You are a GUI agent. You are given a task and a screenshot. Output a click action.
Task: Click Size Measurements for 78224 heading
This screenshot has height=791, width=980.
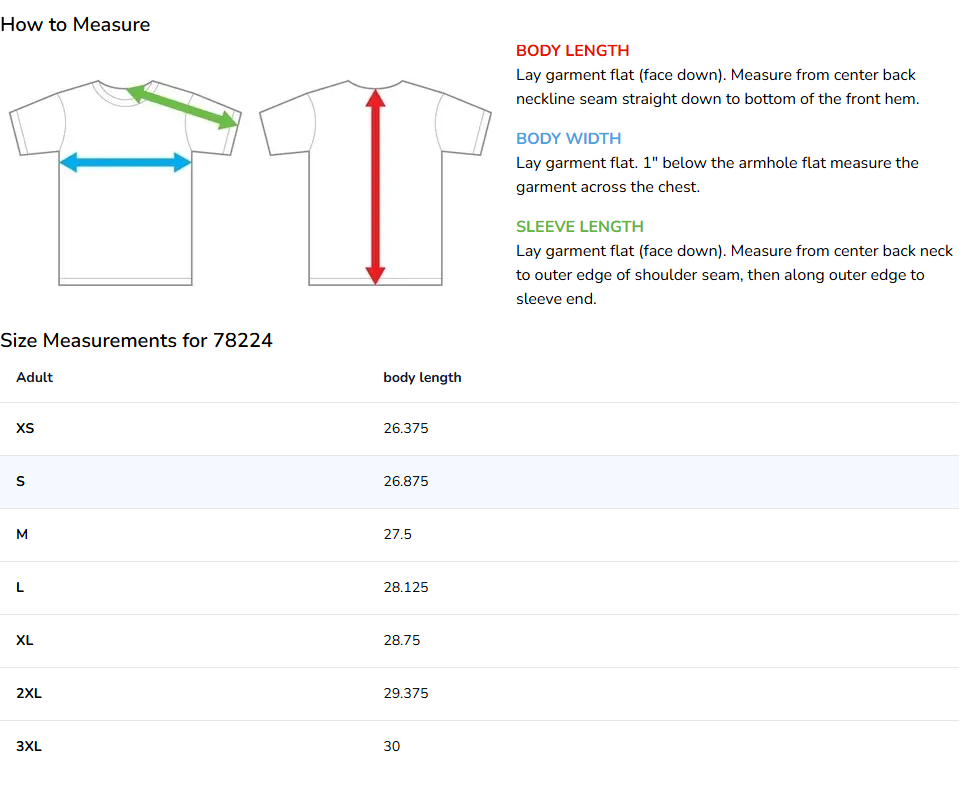tap(136, 341)
